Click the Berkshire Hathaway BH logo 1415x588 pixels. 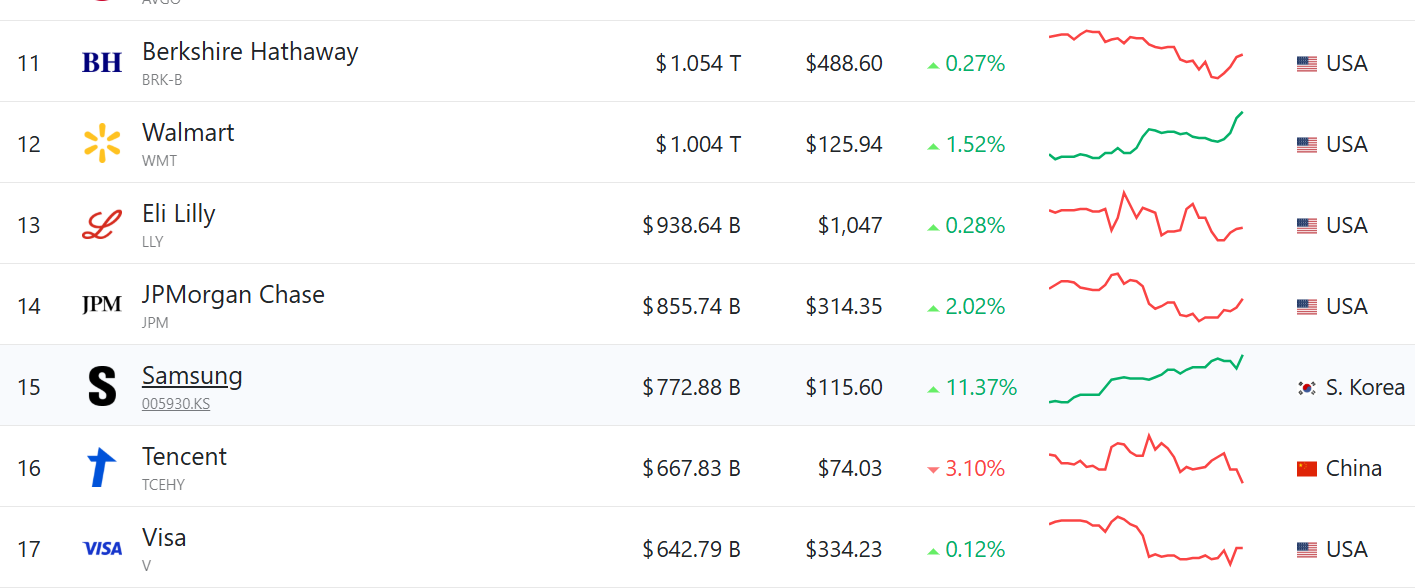[x=102, y=63]
